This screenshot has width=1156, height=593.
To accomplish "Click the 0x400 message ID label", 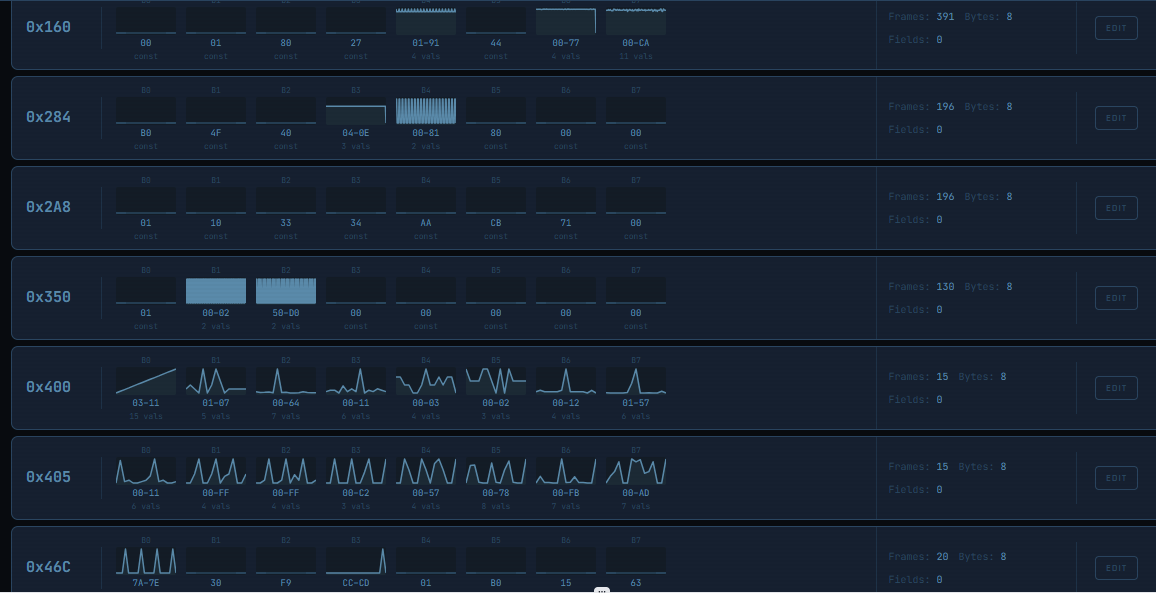I will point(48,388).
